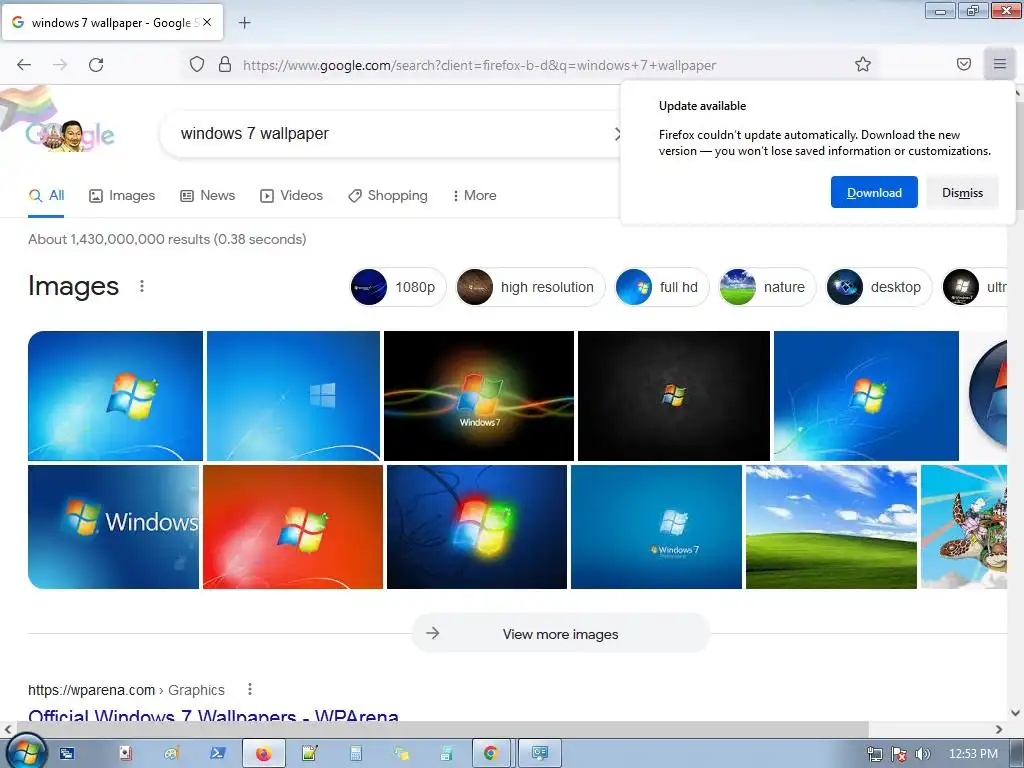The height and width of the screenshot is (768, 1024).
Task: Click the 'About 1,430,000,000 results' text
Action: (167, 239)
